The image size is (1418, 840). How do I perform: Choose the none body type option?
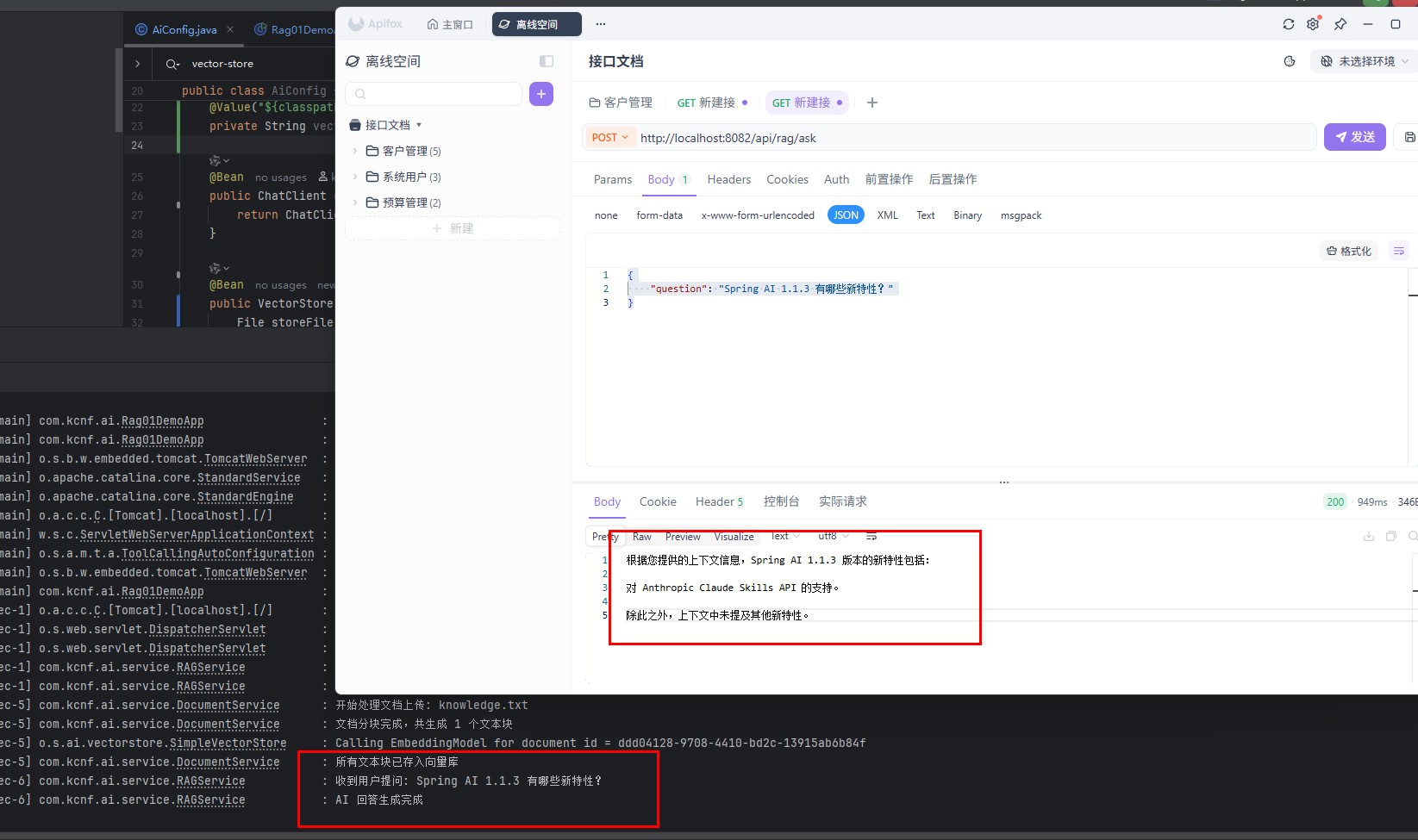[606, 215]
